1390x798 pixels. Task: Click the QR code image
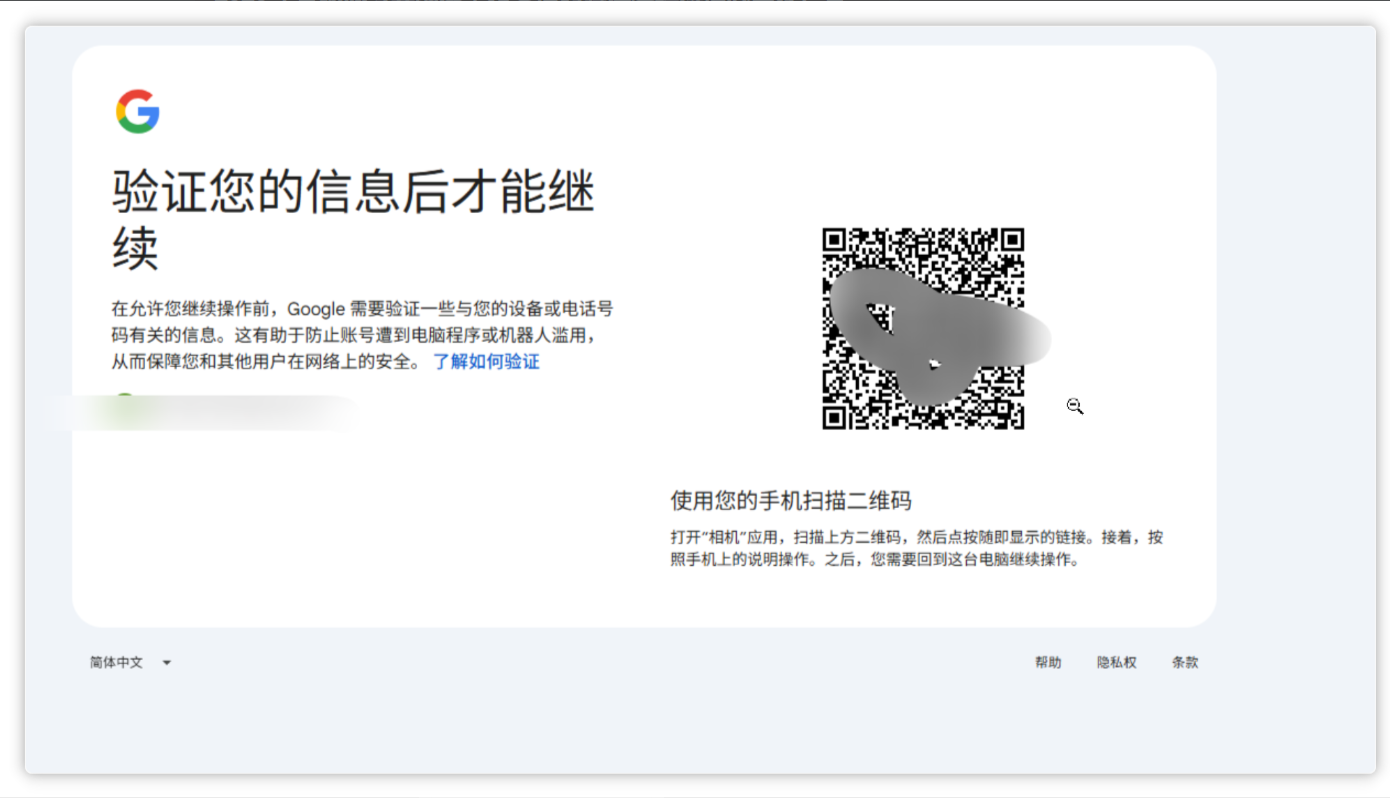pos(923,329)
